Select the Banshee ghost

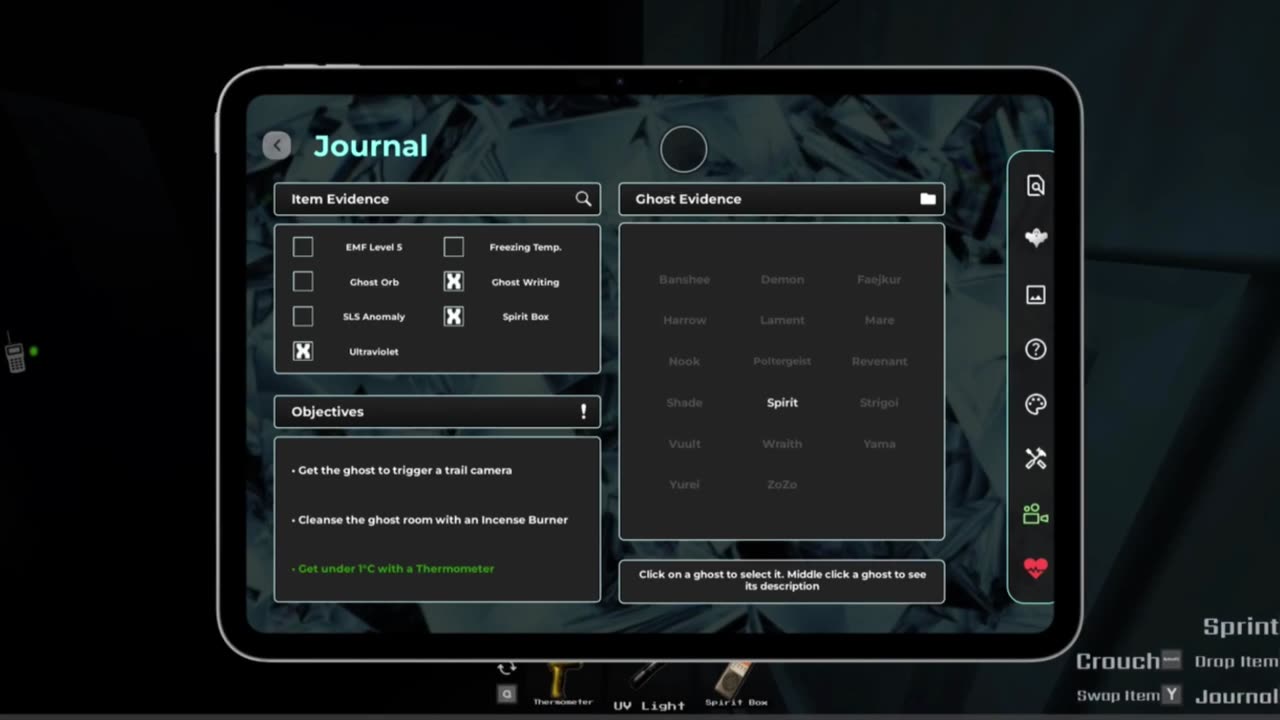(684, 279)
